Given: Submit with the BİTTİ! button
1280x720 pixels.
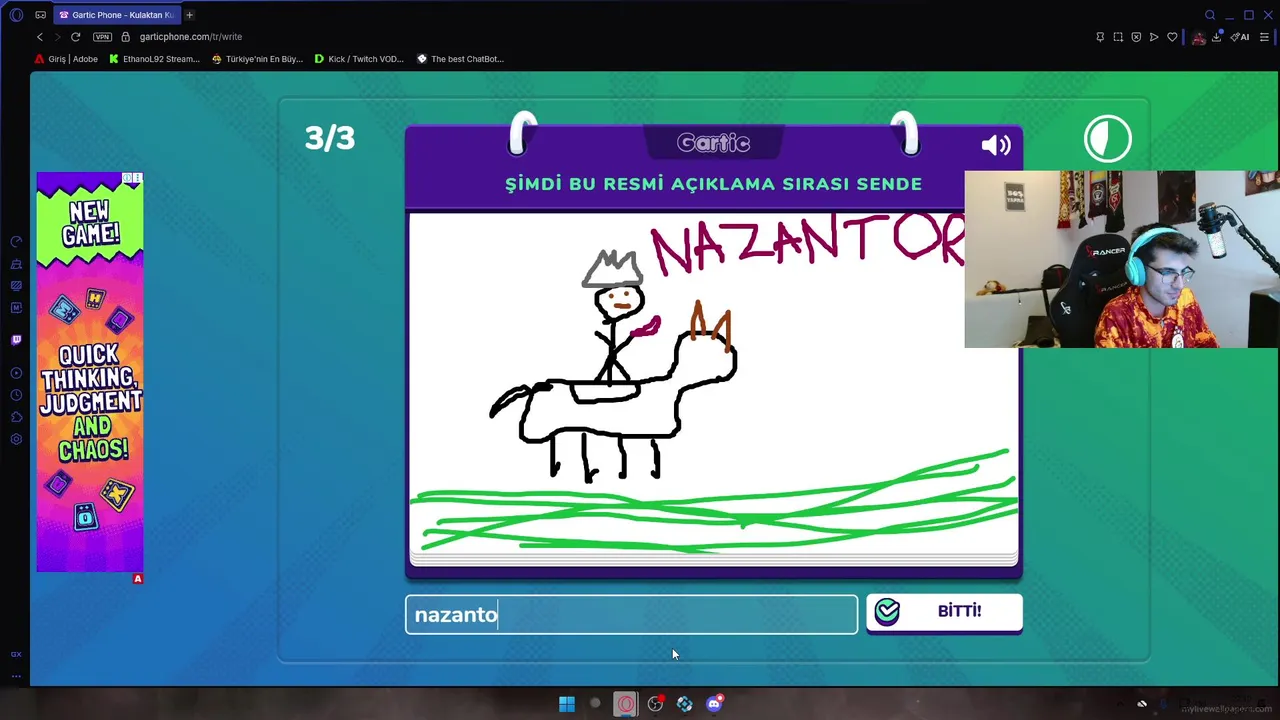Looking at the screenshot, I should point(944,612).
